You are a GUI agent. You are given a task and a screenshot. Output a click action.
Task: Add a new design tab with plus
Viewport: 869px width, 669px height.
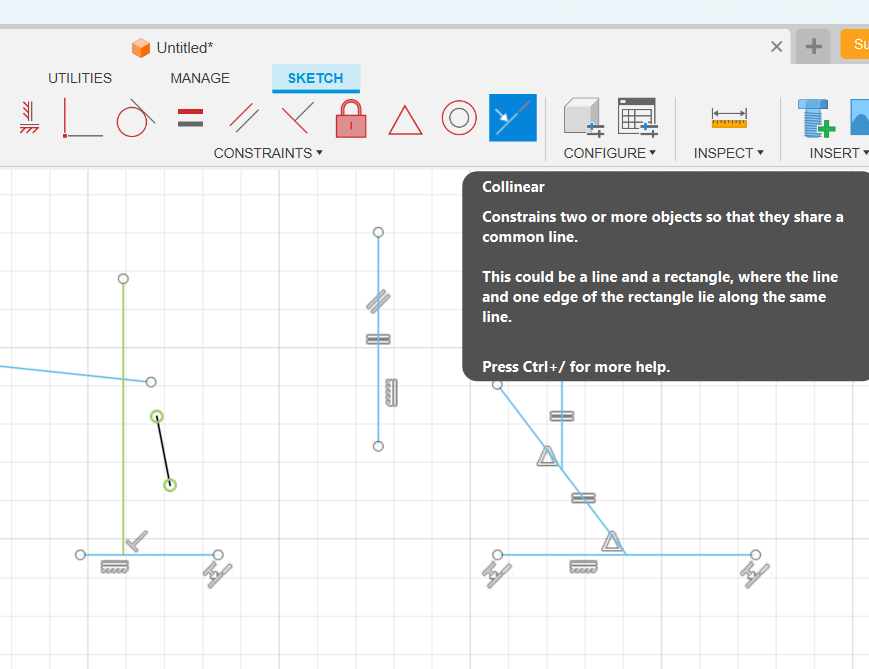pos(813,46)
